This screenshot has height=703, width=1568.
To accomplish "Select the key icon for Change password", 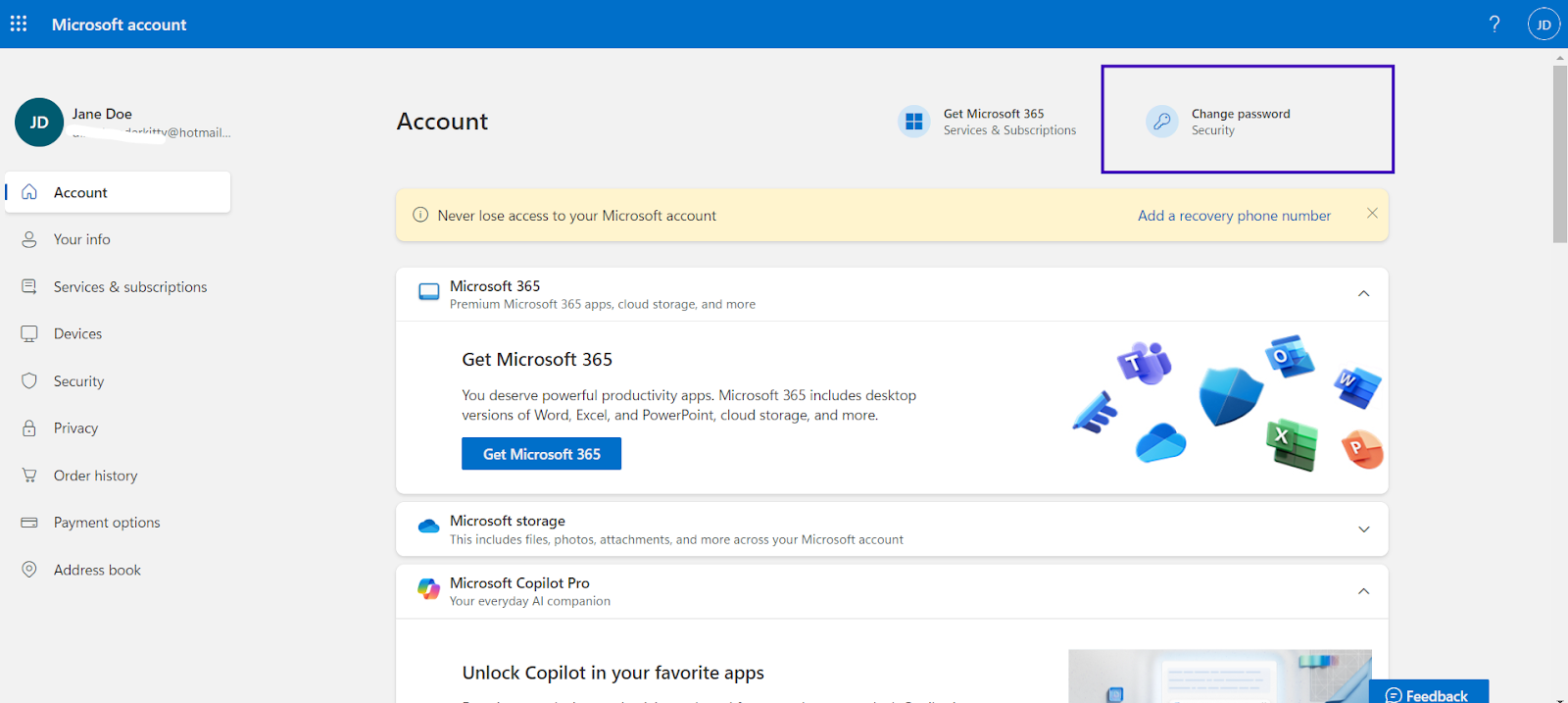I will (1162, 122).
